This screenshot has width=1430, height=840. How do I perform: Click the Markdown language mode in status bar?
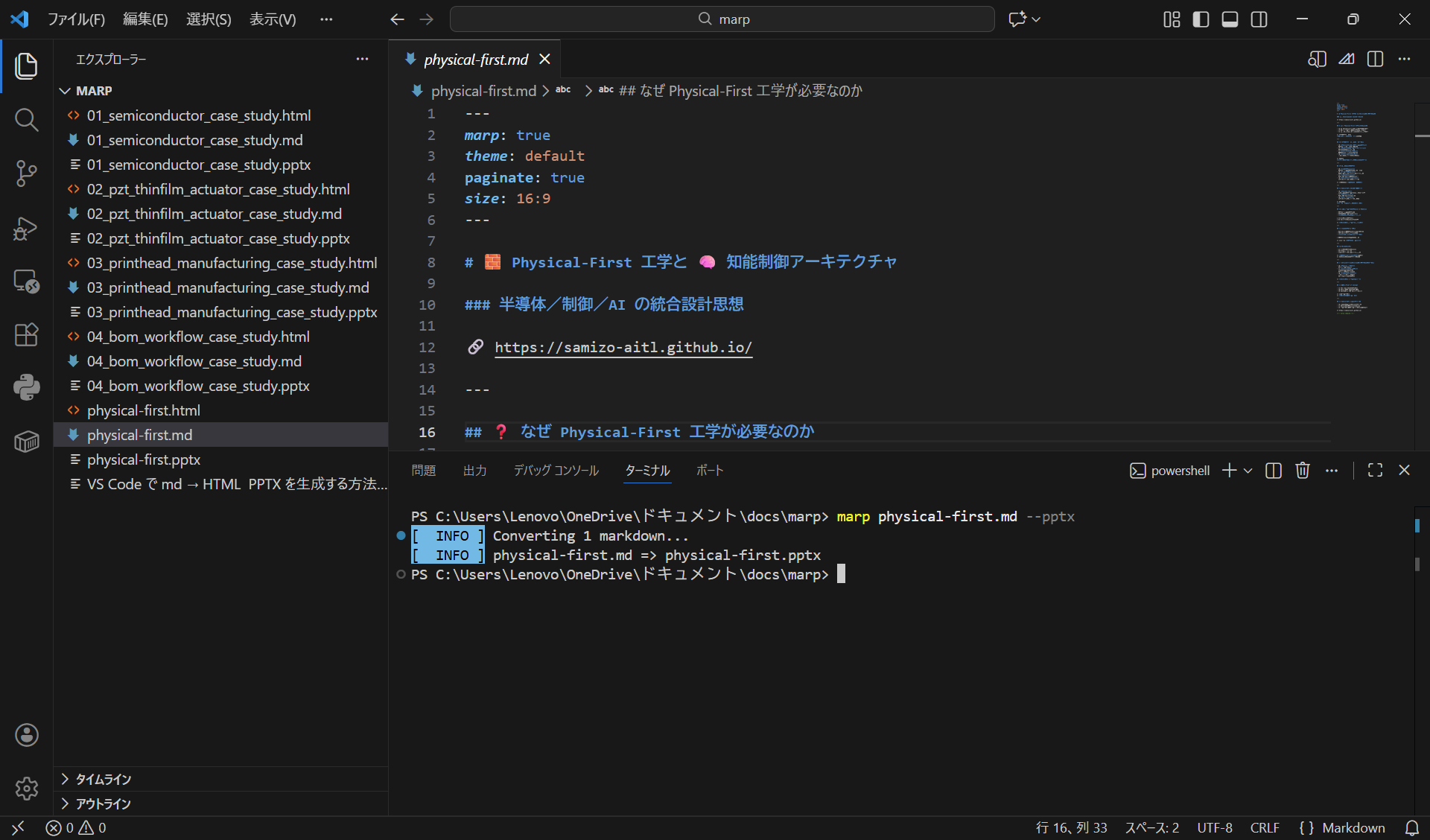coord(1353,827)
